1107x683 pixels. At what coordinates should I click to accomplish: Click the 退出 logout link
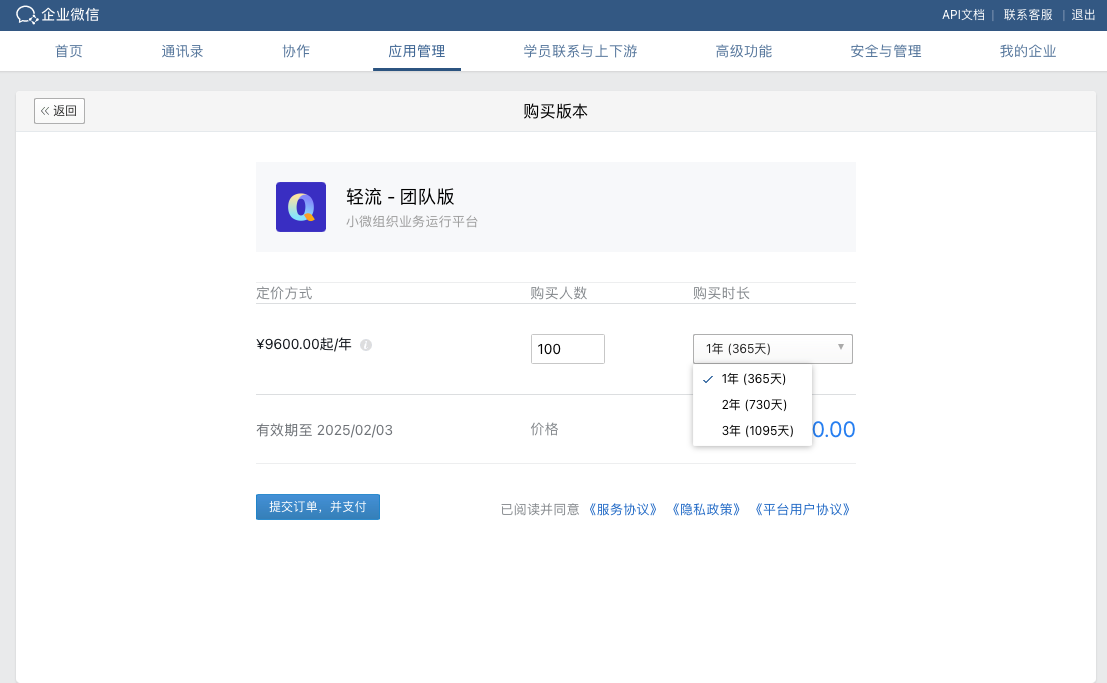[1083, 15]
